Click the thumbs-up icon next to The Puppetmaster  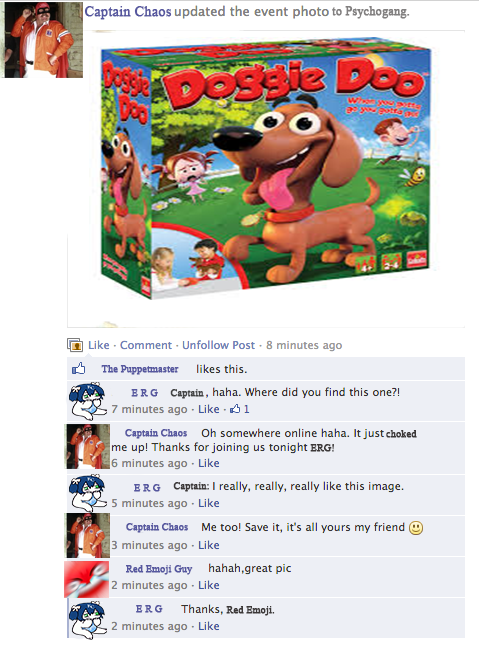(x=79, y=368)
